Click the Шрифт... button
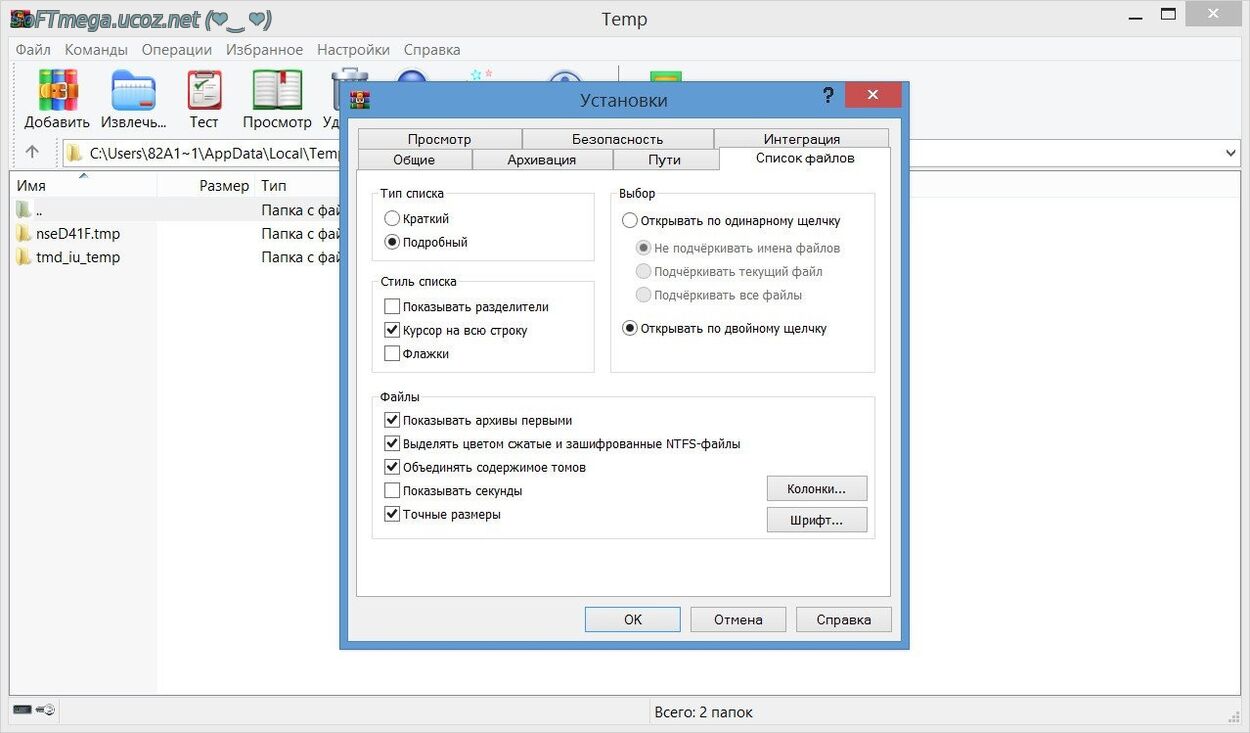1250x733 pixels. (816, 520)
